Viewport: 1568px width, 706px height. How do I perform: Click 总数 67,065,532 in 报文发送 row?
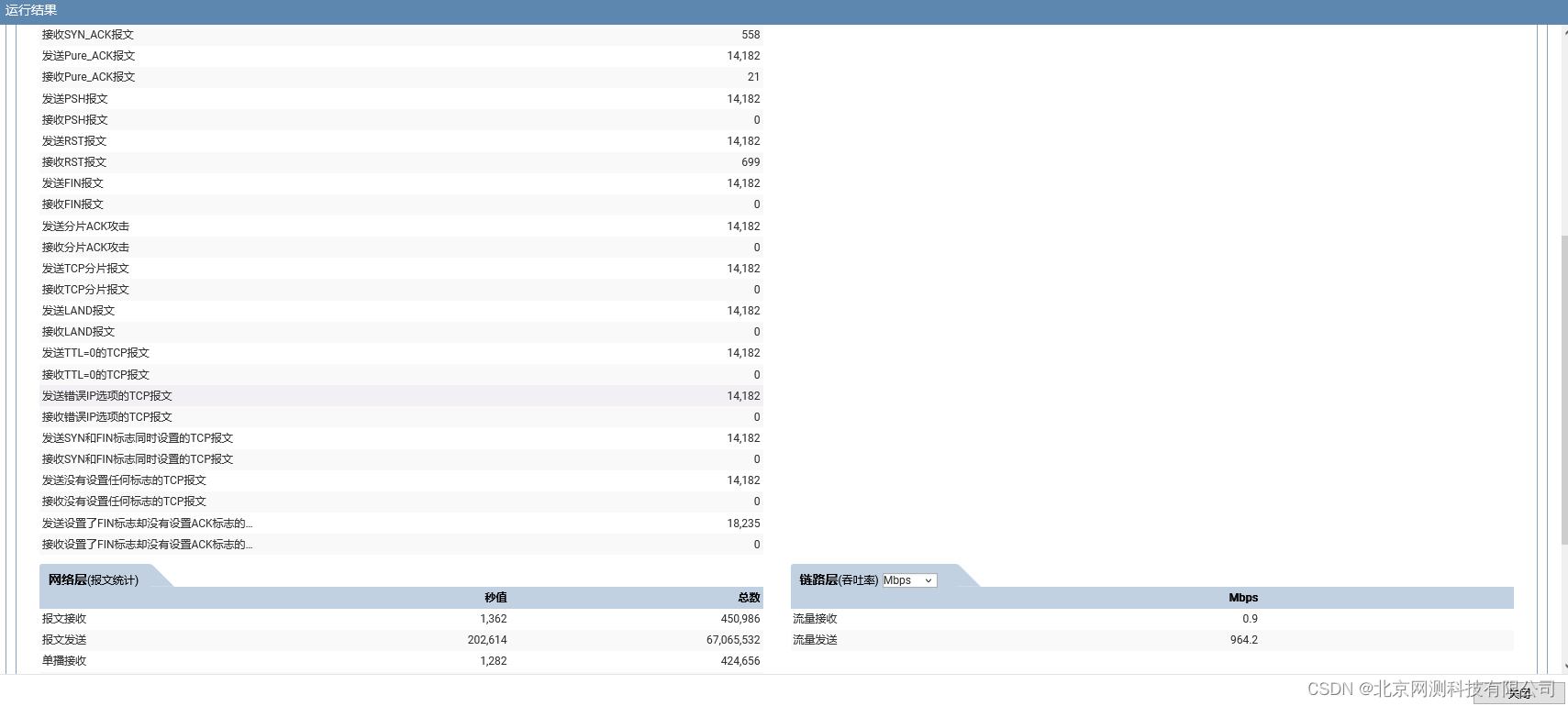[x=733, y=640]
